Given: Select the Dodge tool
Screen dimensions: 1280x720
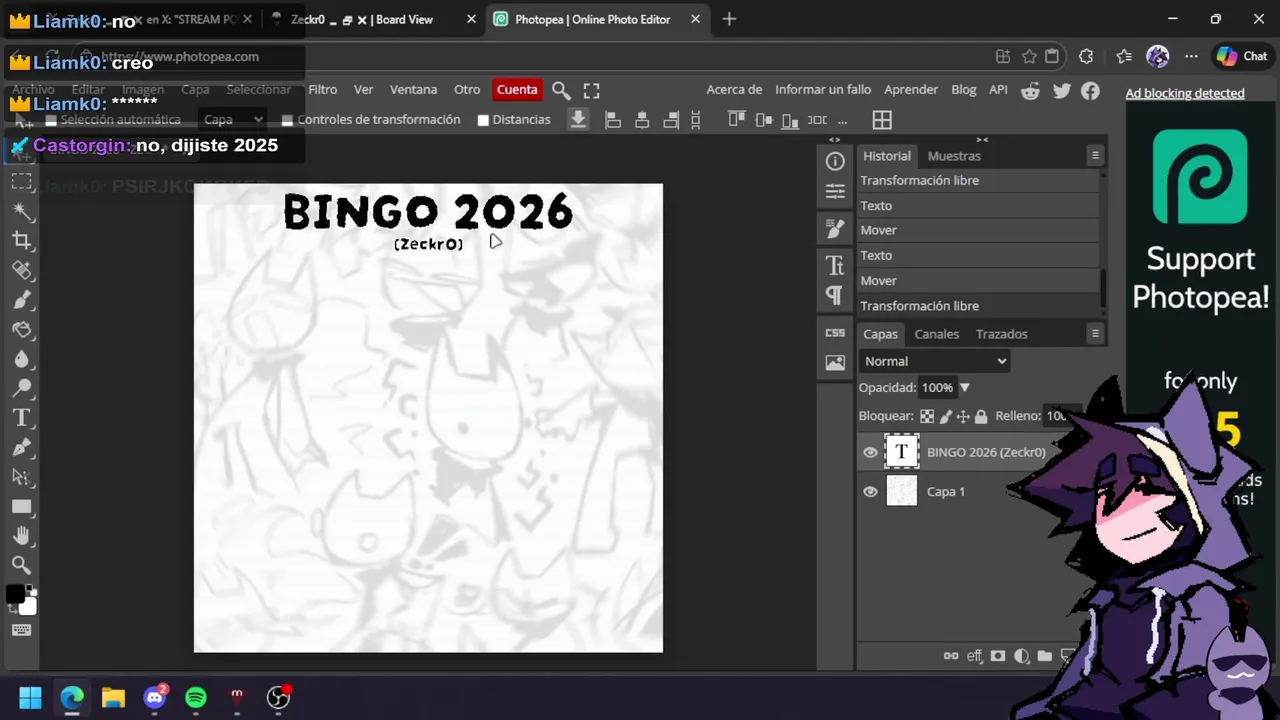Looking at the screenshot, I should [x=21, y=388].
